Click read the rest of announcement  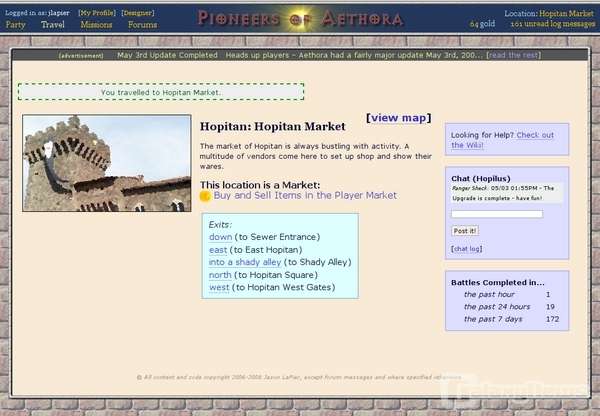point(514,55)
